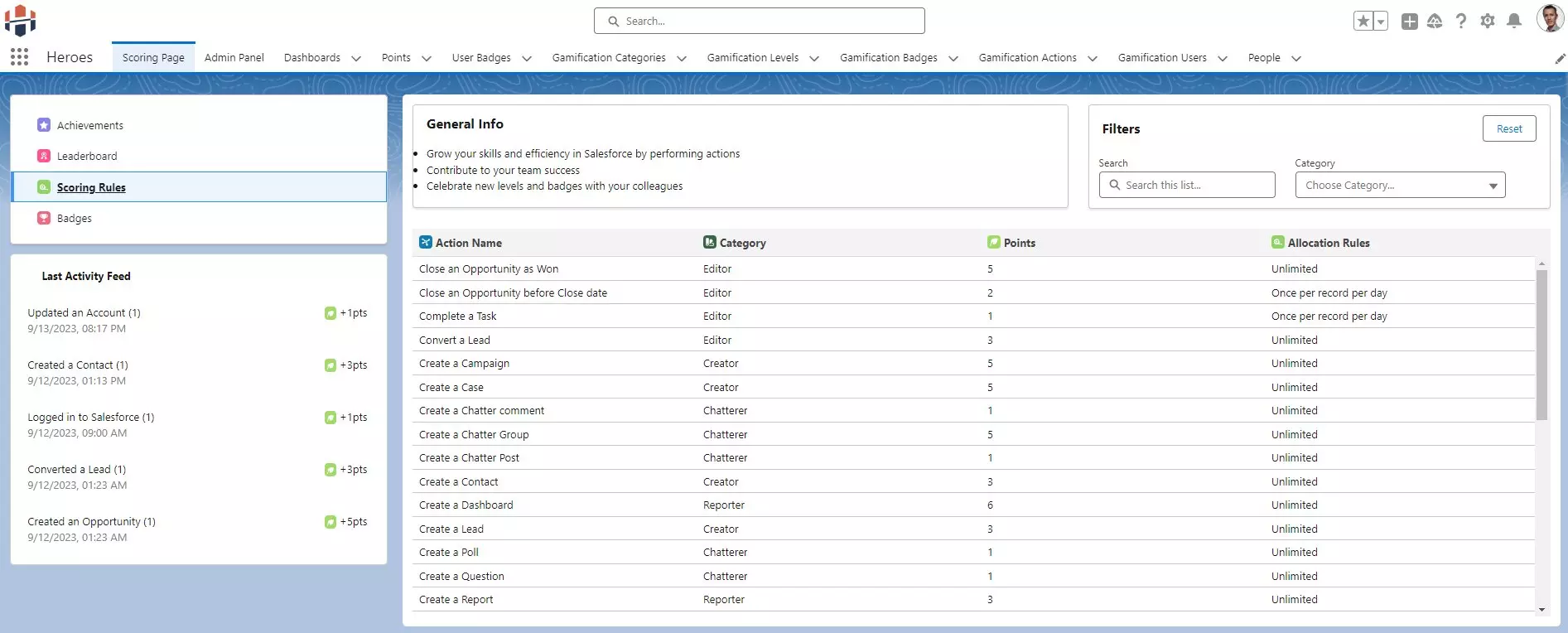The height and width of the screenshot is (633, 1568).
Task: Click points icon beside Created an Opportunity
Action: pos(330,522)
